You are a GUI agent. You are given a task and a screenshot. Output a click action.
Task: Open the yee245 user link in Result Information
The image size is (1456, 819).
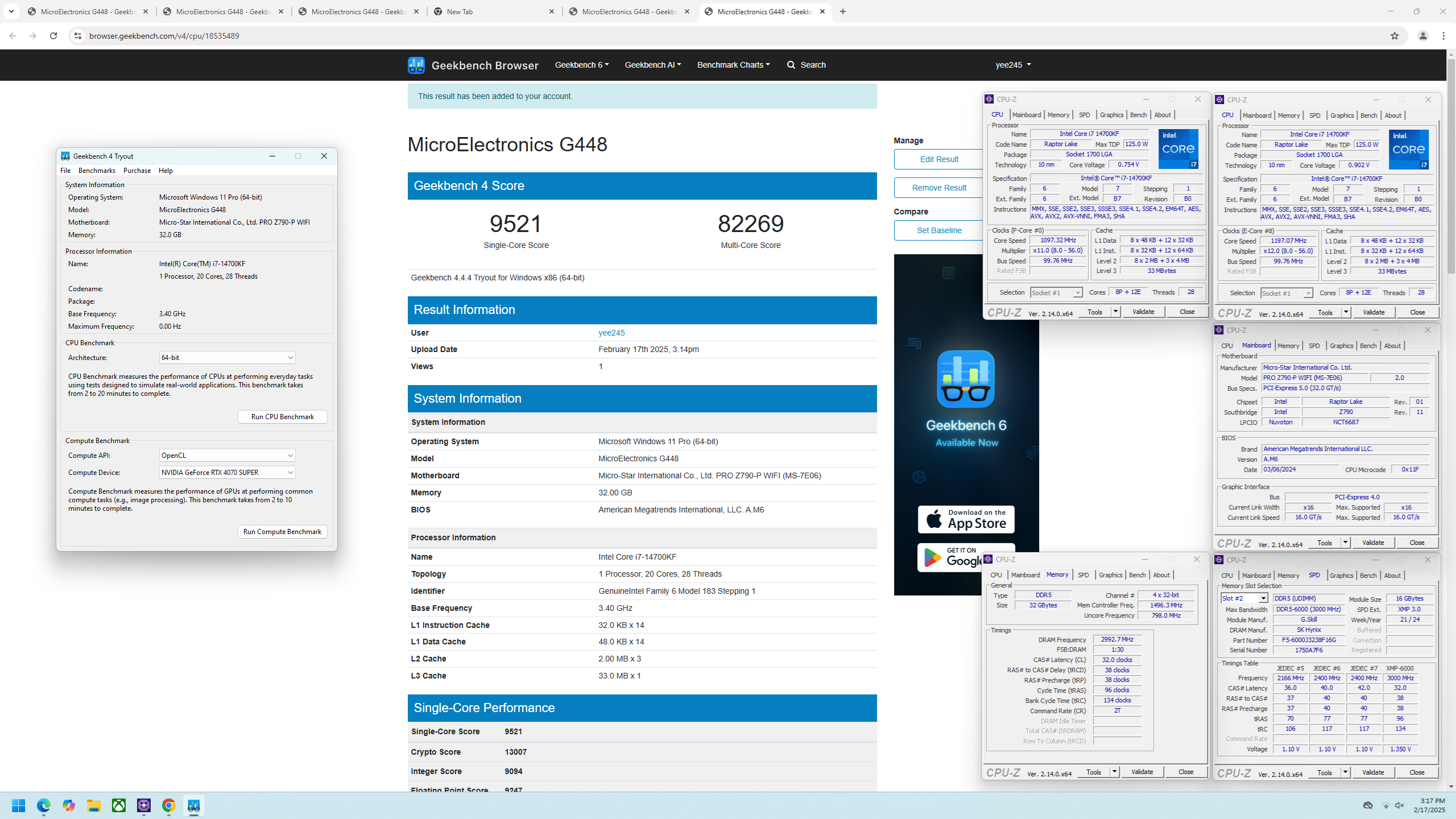pyautogui.click(x=611, y=333)
